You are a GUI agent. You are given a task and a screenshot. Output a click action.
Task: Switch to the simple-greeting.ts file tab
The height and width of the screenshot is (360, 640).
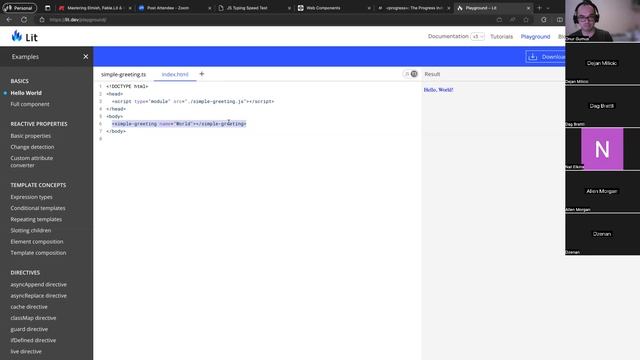[123, 74]
